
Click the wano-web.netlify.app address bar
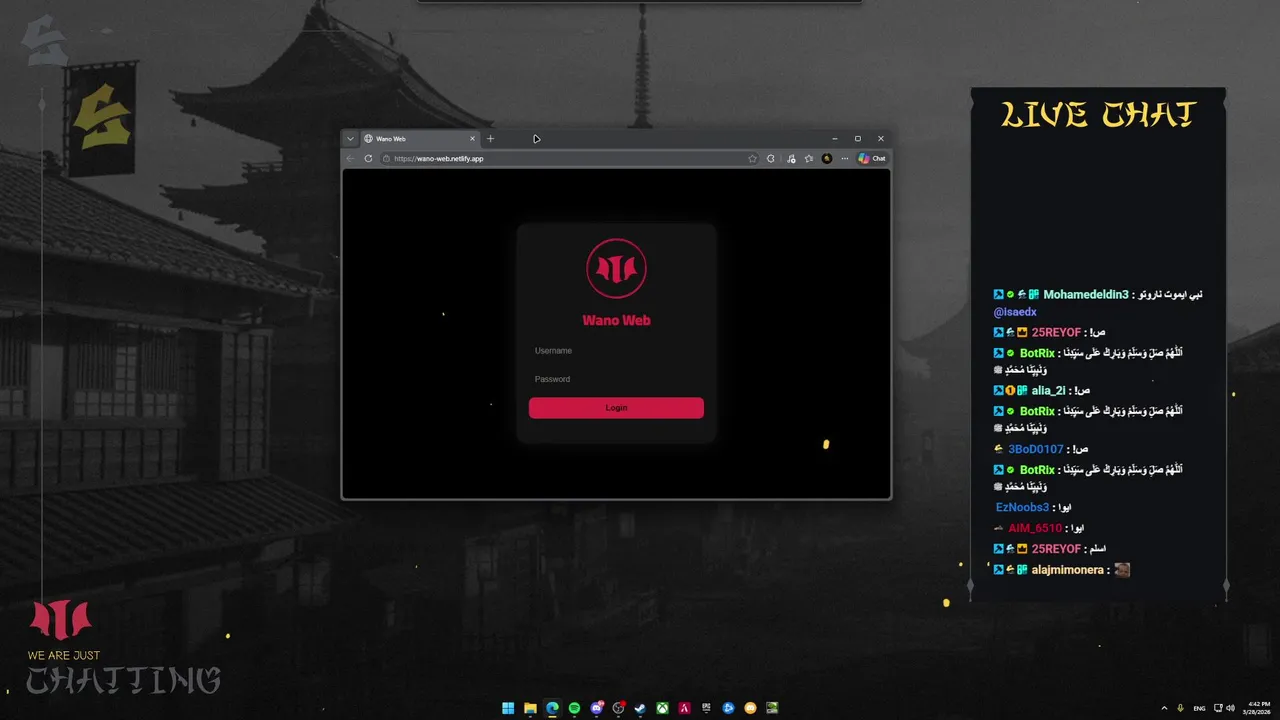pyautogui.click(x=570, y=158)
